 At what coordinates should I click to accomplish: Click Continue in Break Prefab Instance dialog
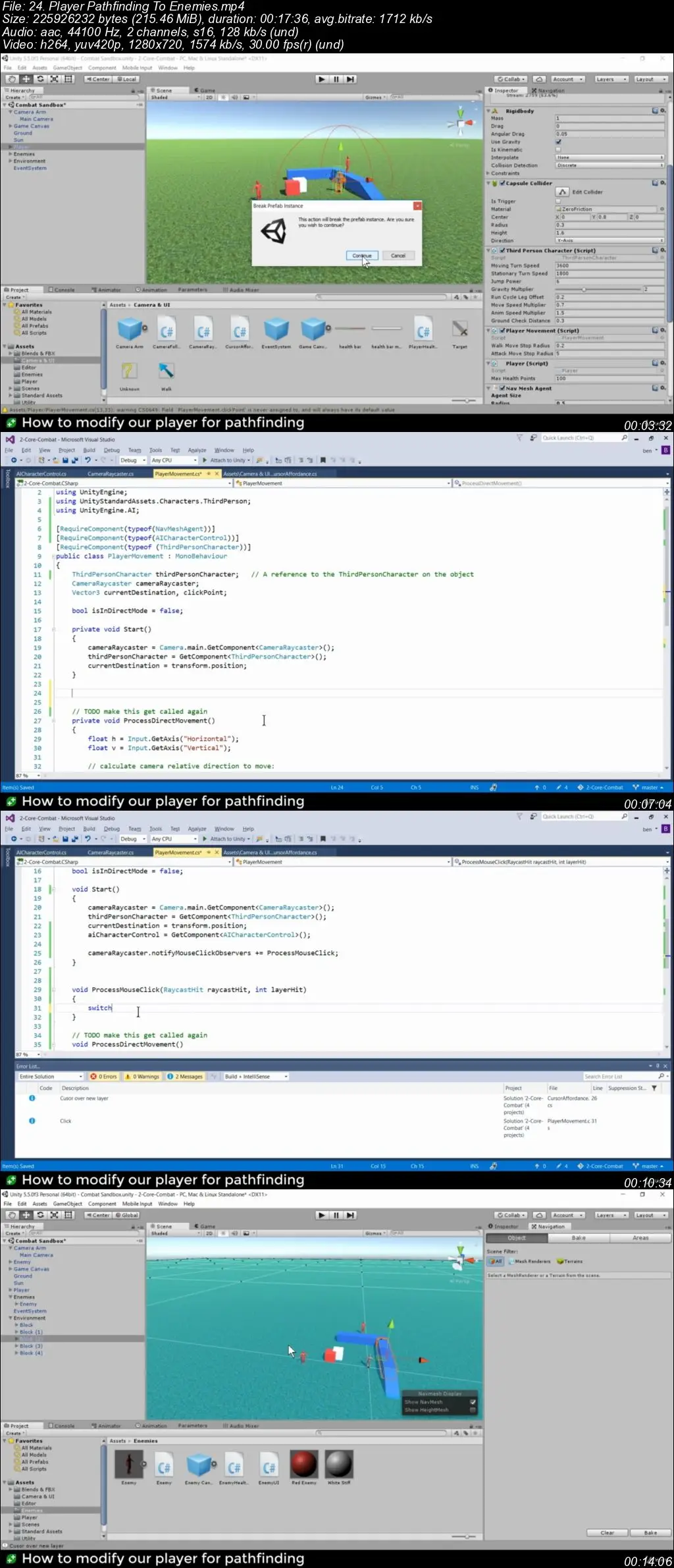coord(361,256)
